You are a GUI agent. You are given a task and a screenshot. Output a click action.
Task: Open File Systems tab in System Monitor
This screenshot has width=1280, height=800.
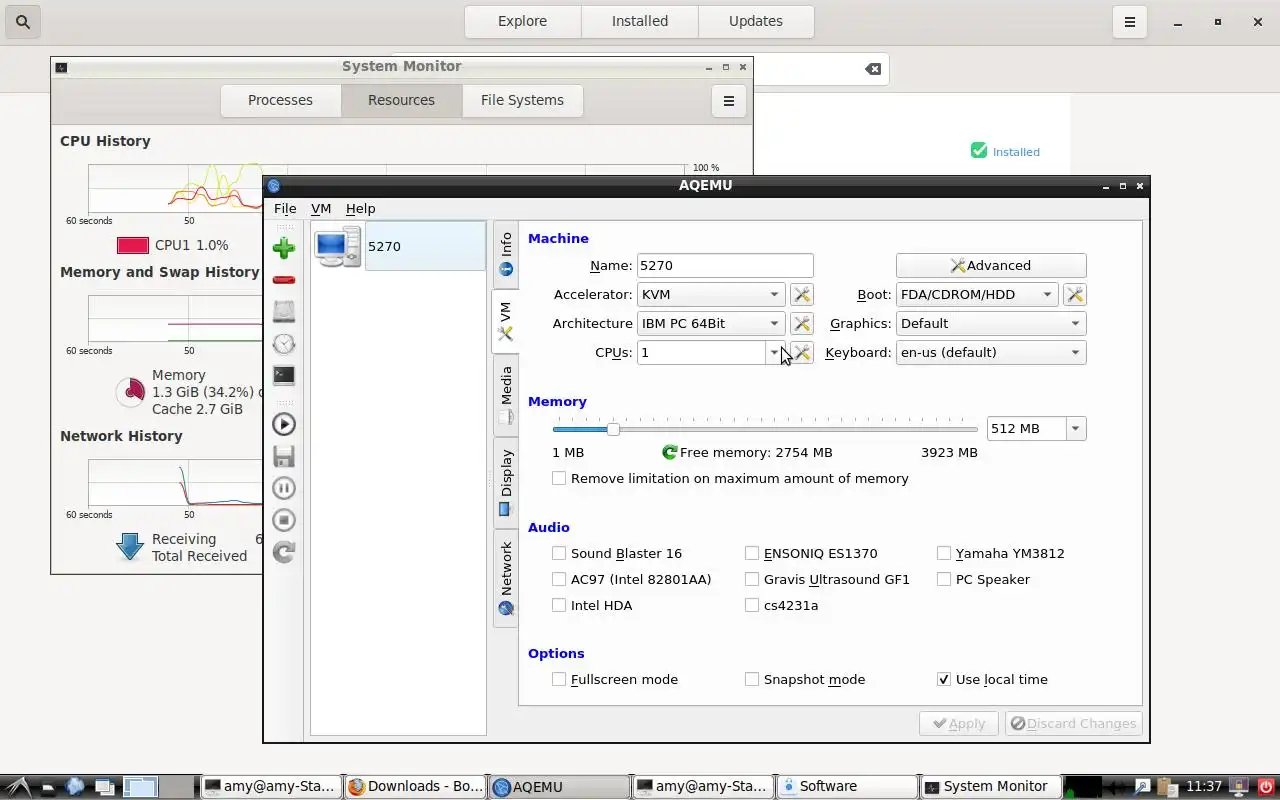[x=522, y=100]
